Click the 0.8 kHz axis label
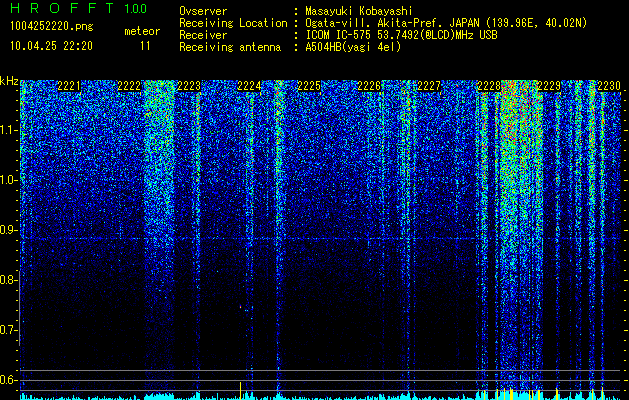This screenshot has width=629, height=400. 9,280
